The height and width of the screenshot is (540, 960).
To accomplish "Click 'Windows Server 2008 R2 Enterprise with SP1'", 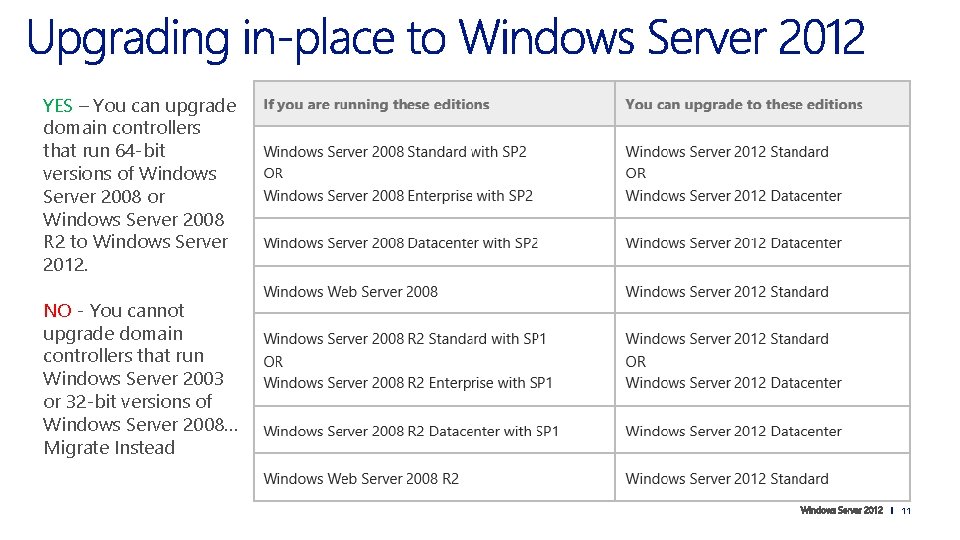I will pyautogui.click(x=408, y=383).
